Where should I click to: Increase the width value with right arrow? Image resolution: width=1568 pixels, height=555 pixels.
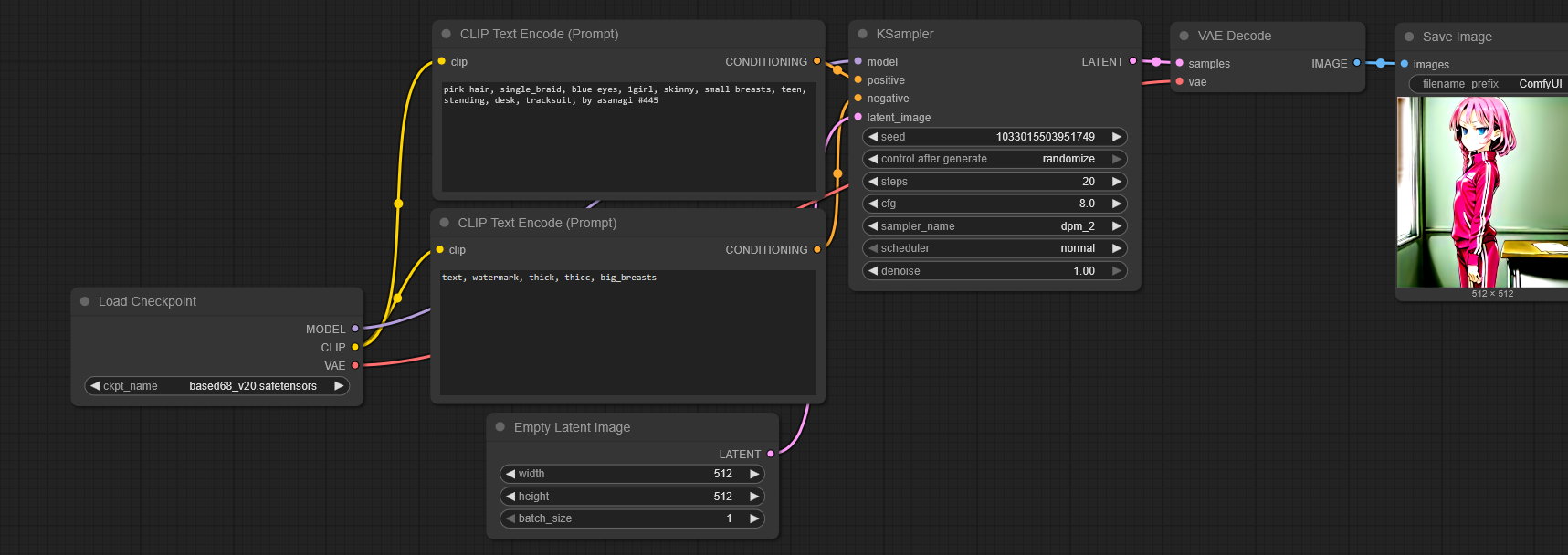click(754, 474)
